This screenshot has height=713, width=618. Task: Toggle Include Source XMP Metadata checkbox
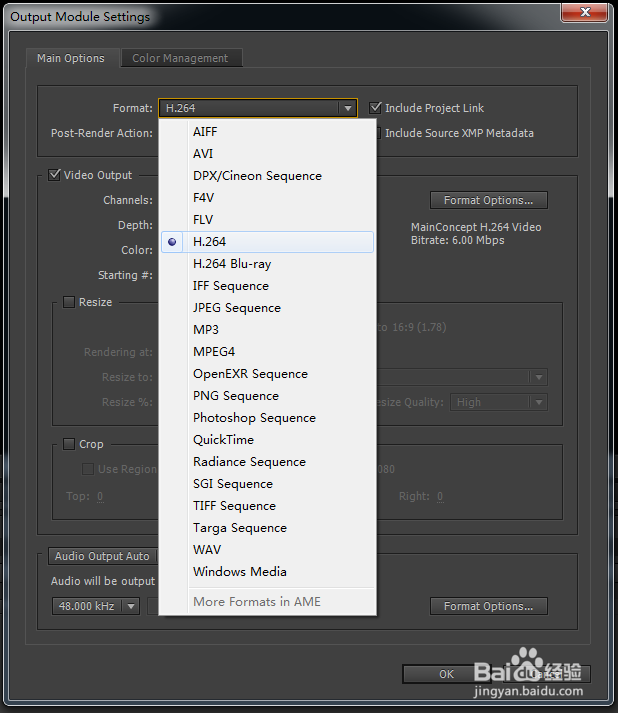(x=378, y=133)
